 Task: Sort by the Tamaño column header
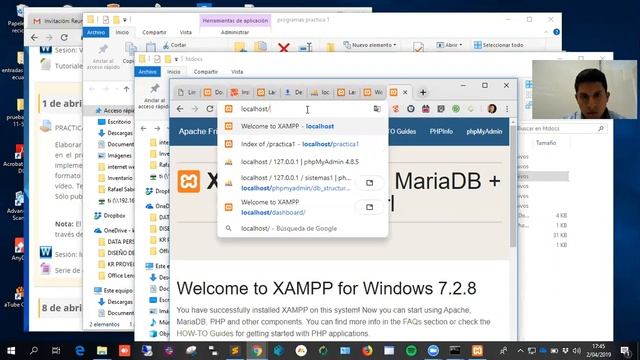click(546, 143)
